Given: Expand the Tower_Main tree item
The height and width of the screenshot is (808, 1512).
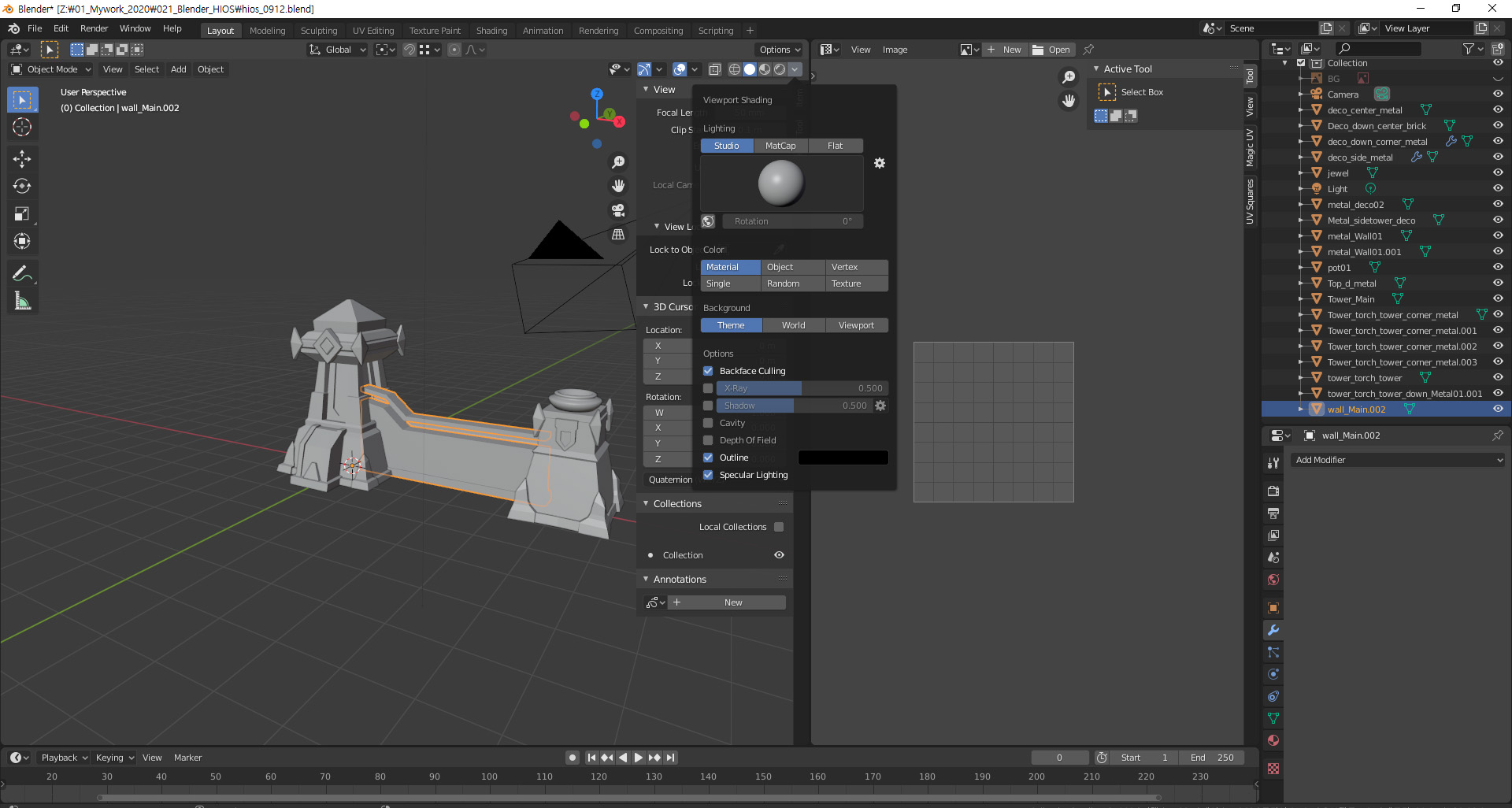Looking at the screenshot, I should tap(1301, 298).
